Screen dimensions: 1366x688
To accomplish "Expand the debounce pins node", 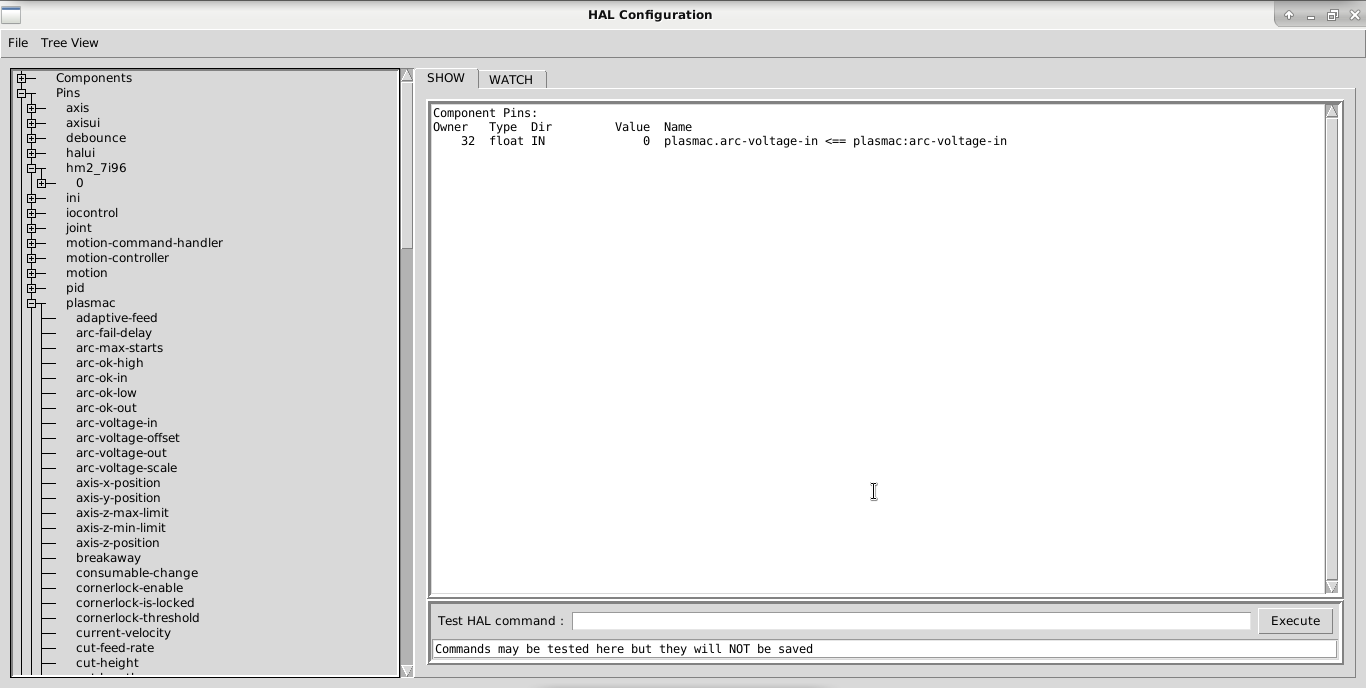I will 32,138.
